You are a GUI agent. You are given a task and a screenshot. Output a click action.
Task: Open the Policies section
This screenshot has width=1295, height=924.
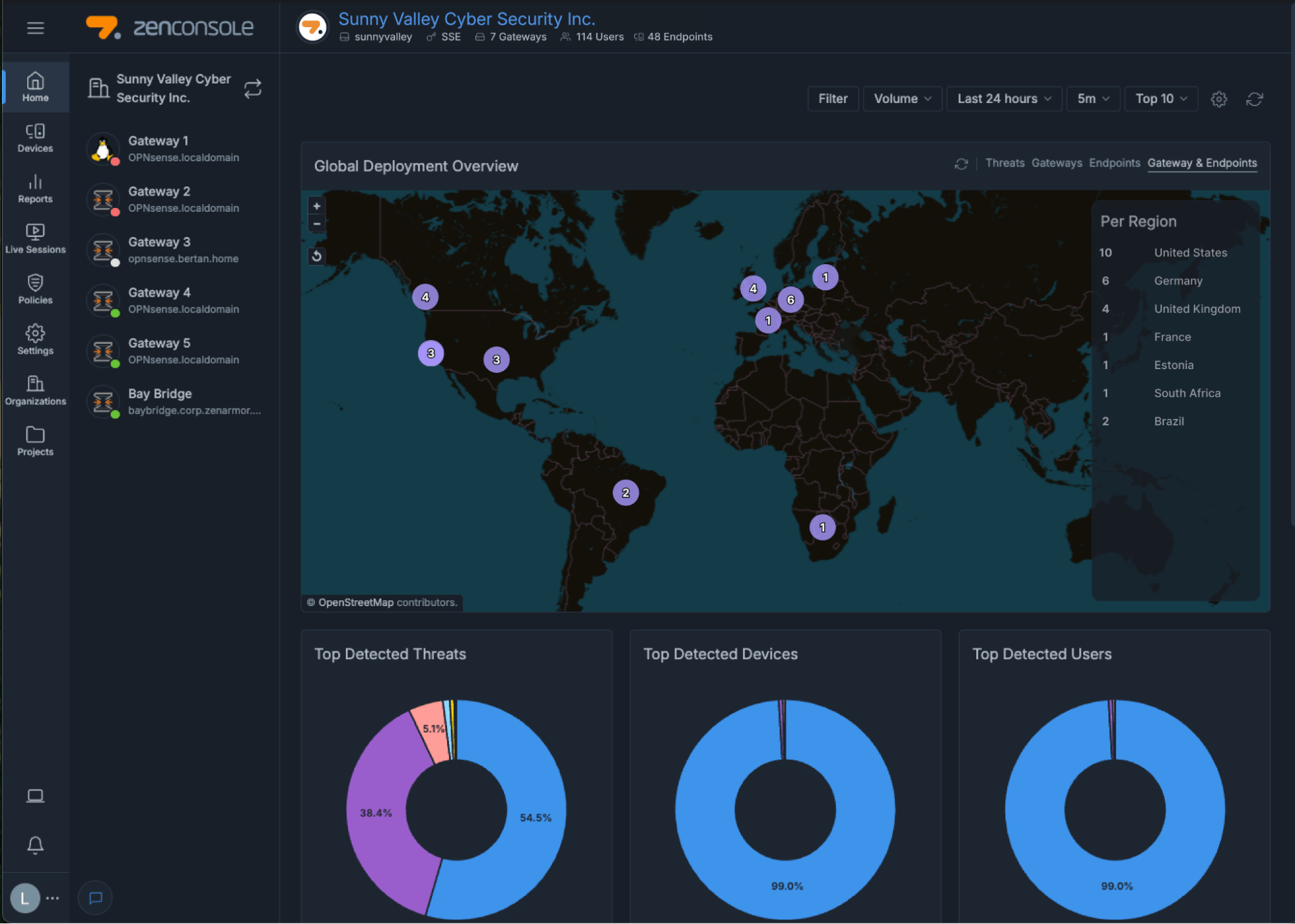(36, 289)
